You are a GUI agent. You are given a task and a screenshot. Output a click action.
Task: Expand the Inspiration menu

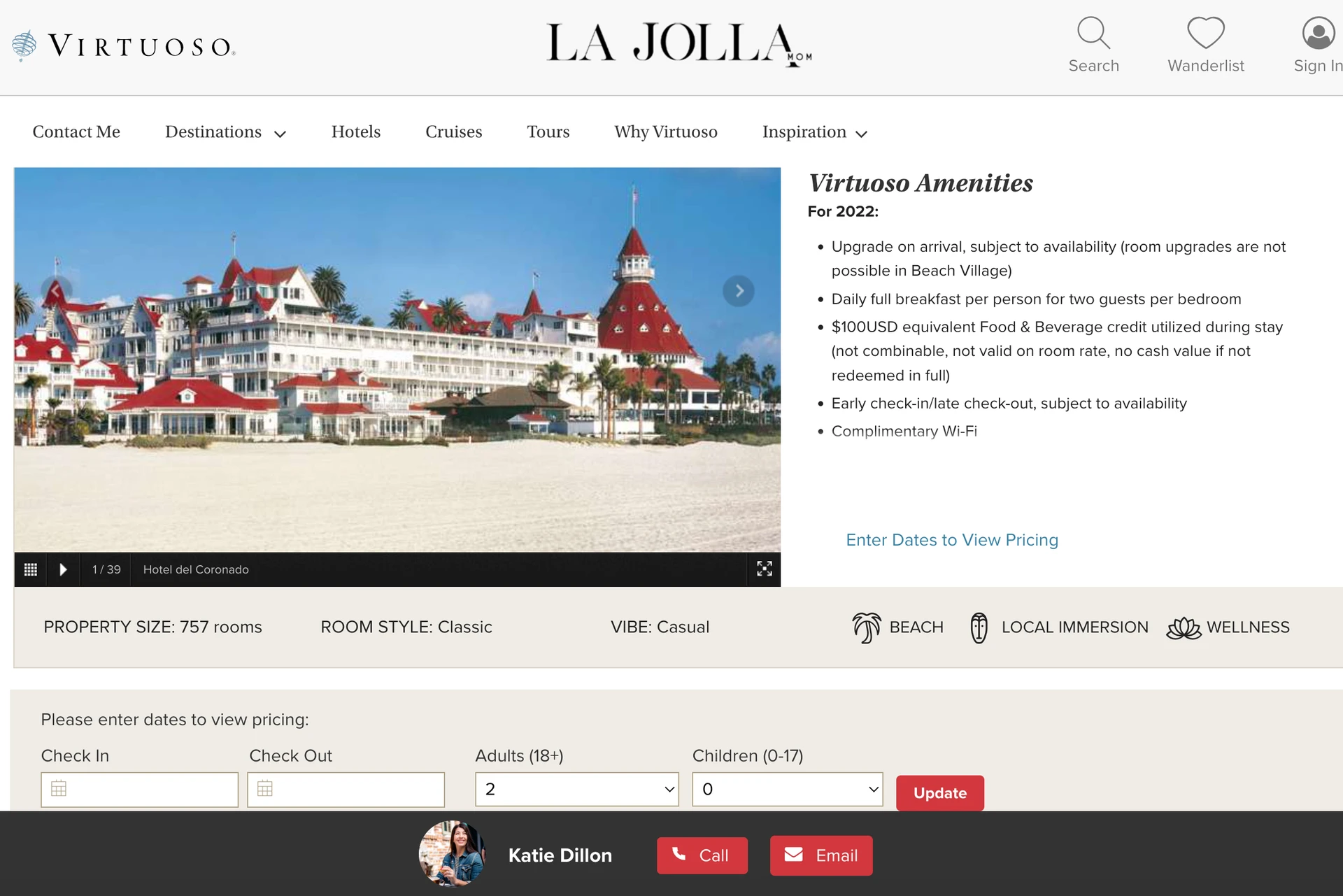tap(813, 132)
